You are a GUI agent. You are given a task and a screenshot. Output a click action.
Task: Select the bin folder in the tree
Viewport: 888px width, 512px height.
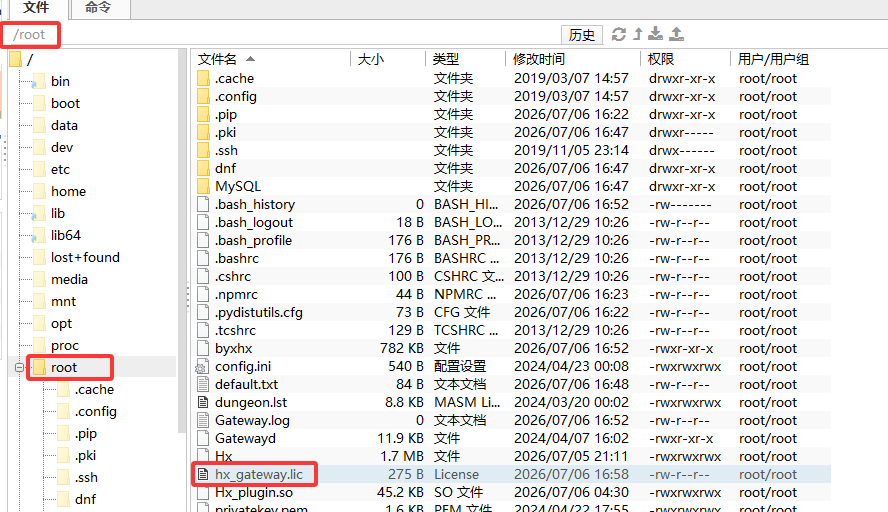pyautogui.click(x=60, y=82)
